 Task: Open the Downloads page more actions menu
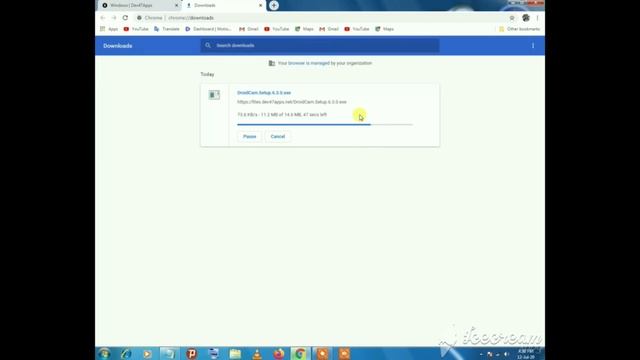[533, 46]
